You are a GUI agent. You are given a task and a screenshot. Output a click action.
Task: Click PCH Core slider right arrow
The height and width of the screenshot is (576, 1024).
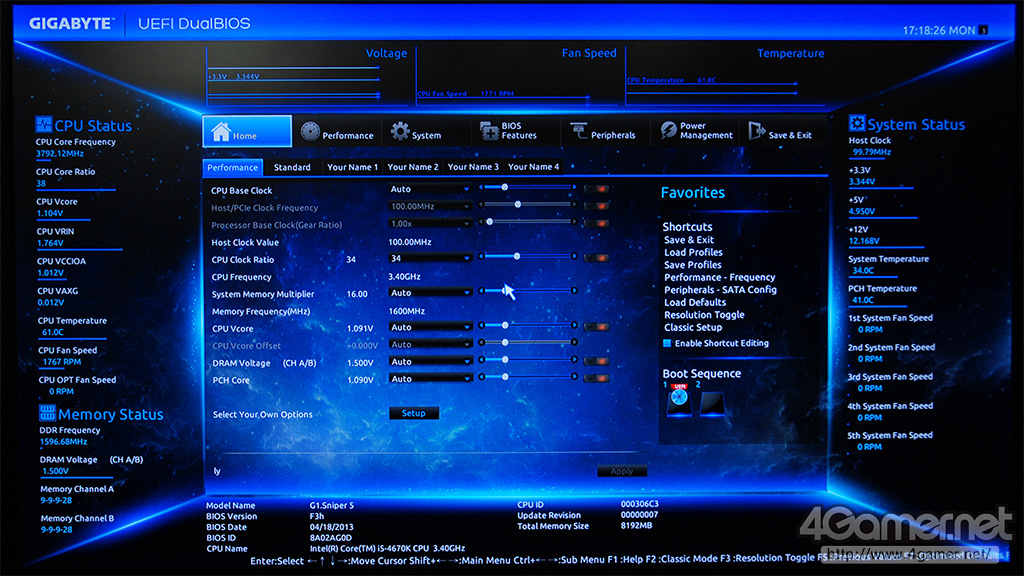575,377
